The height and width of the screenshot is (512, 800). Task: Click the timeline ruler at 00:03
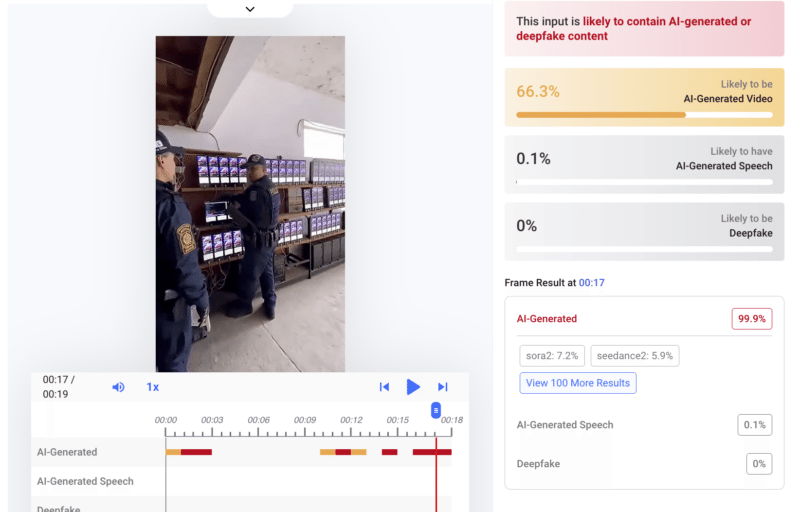click(212, 420)
